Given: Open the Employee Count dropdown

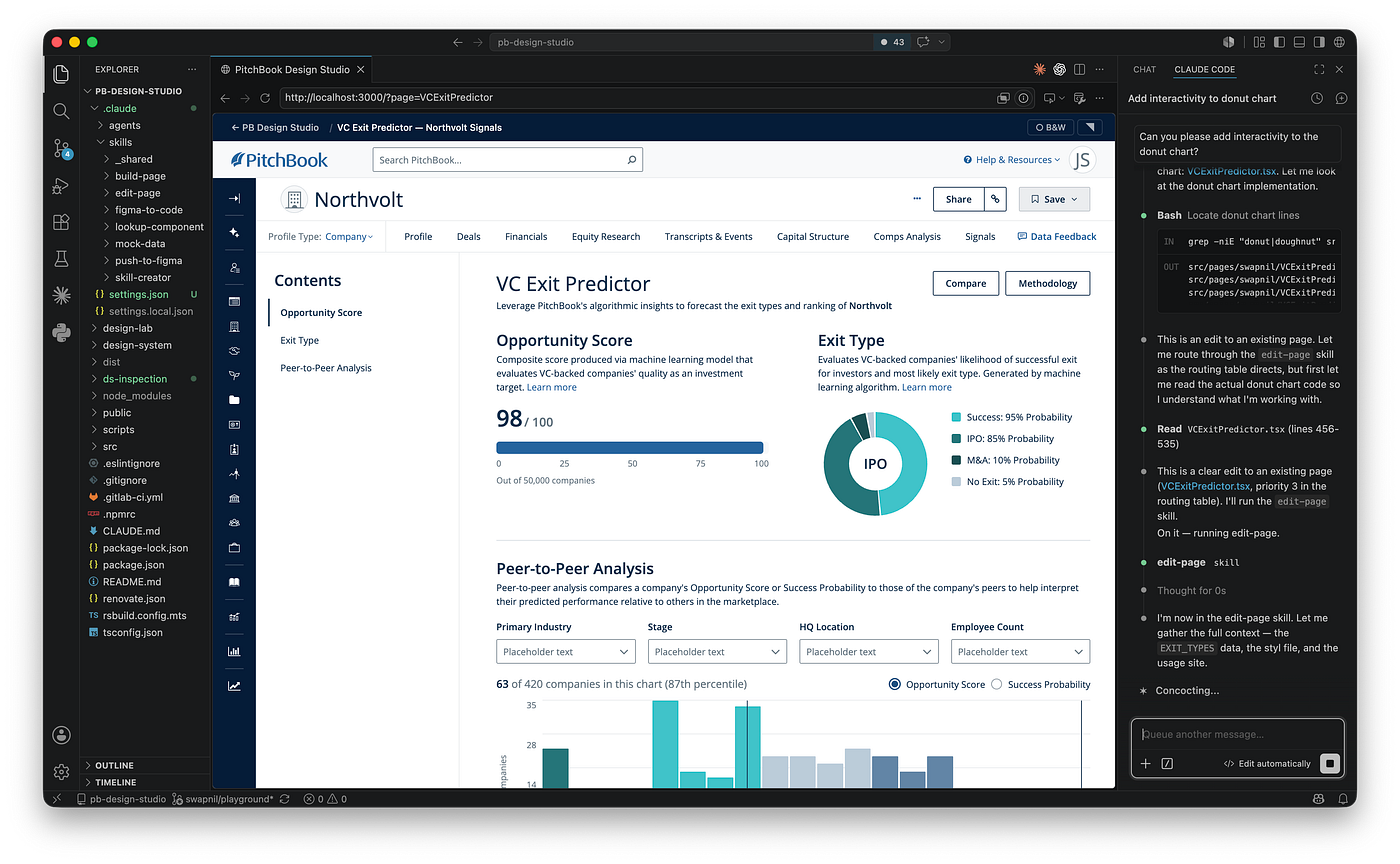Looking at the screenshot, I should (x=1020, y=651).
